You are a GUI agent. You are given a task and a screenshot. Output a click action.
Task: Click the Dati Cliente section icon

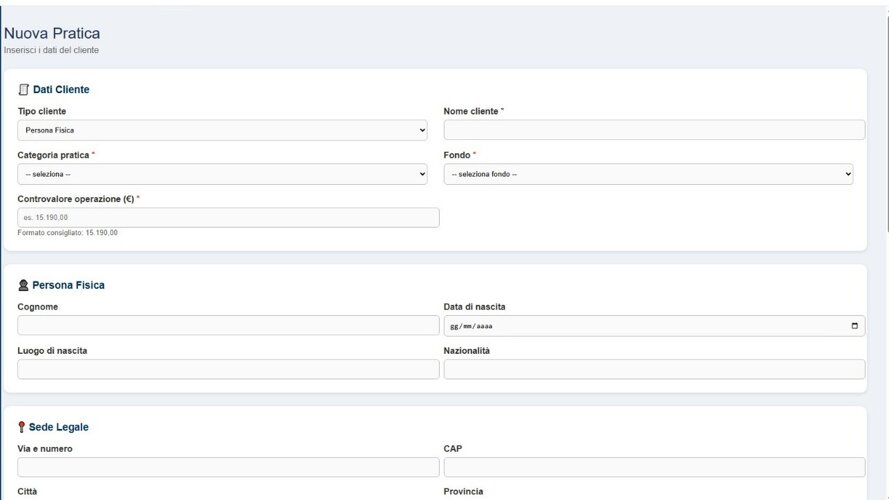pyautogui.click(x=23, y=90)
